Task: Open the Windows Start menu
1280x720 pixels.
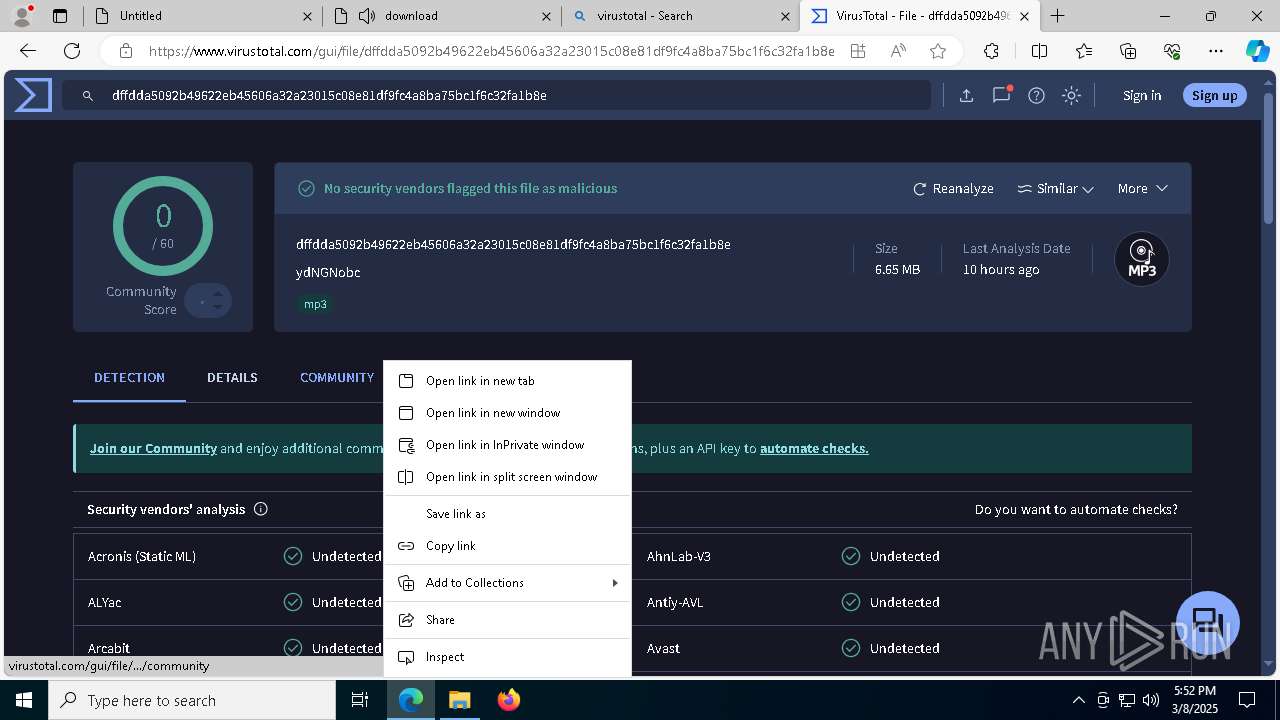Action: click(x=23, y=700)
